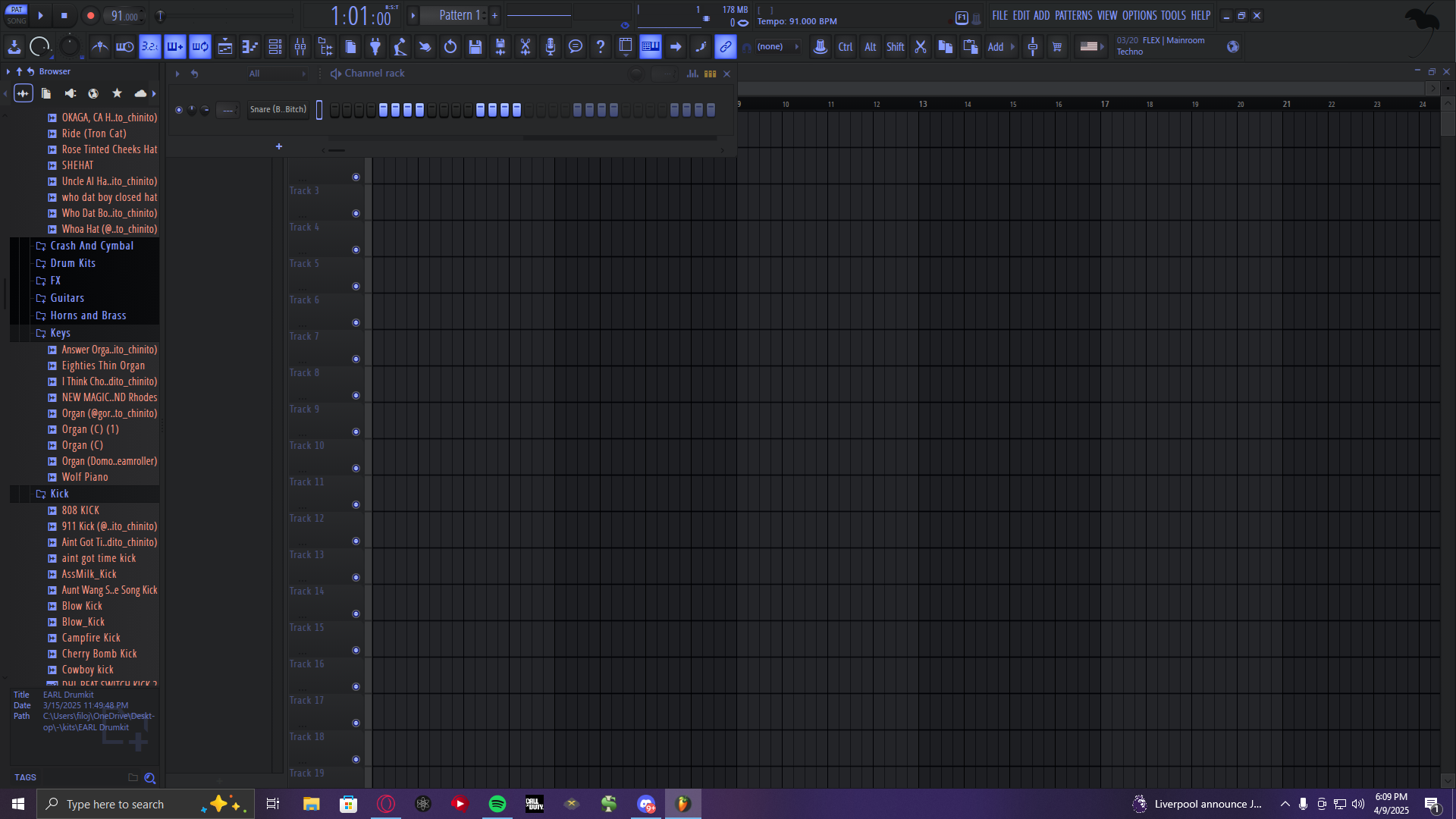Click the Snare channel name button
Screen dimensions: 1456x819
tap(278, 110)
